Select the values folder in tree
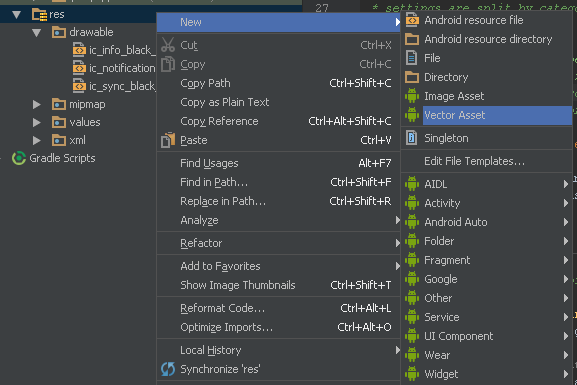Screen dimensions: 577x385 point(85,122)
